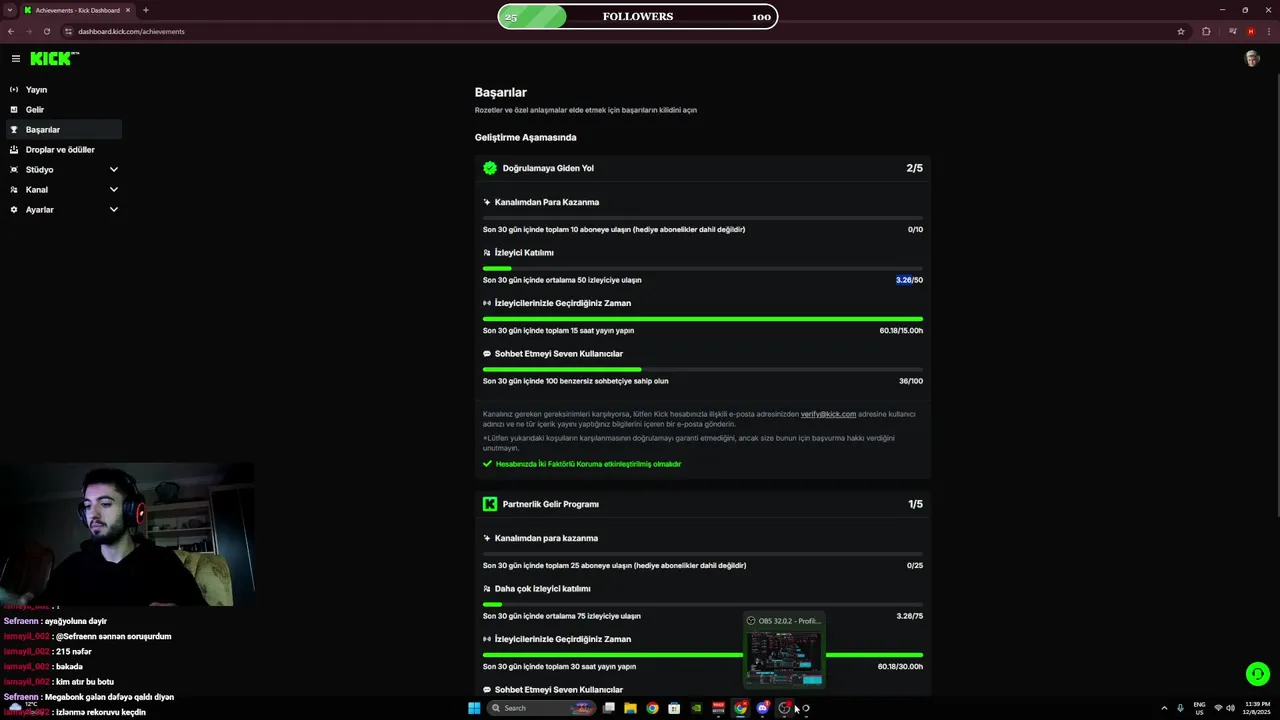Click the 36/100 chatters value
The width and height of the screenshot is (1280, 720).
(911, 381)
